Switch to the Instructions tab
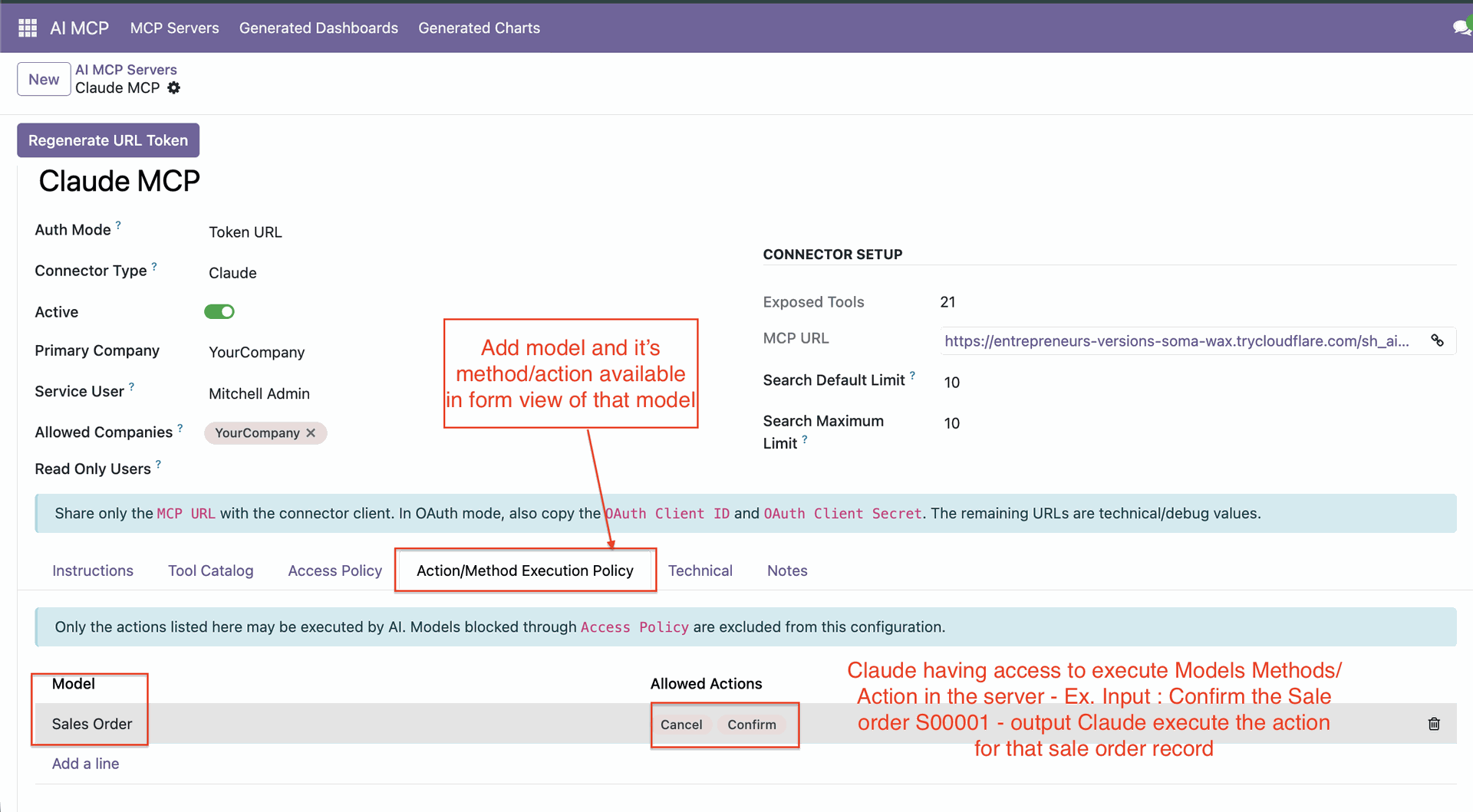Image resolution: width=1473 pixels, height=812 pixels. pos(93,570)
